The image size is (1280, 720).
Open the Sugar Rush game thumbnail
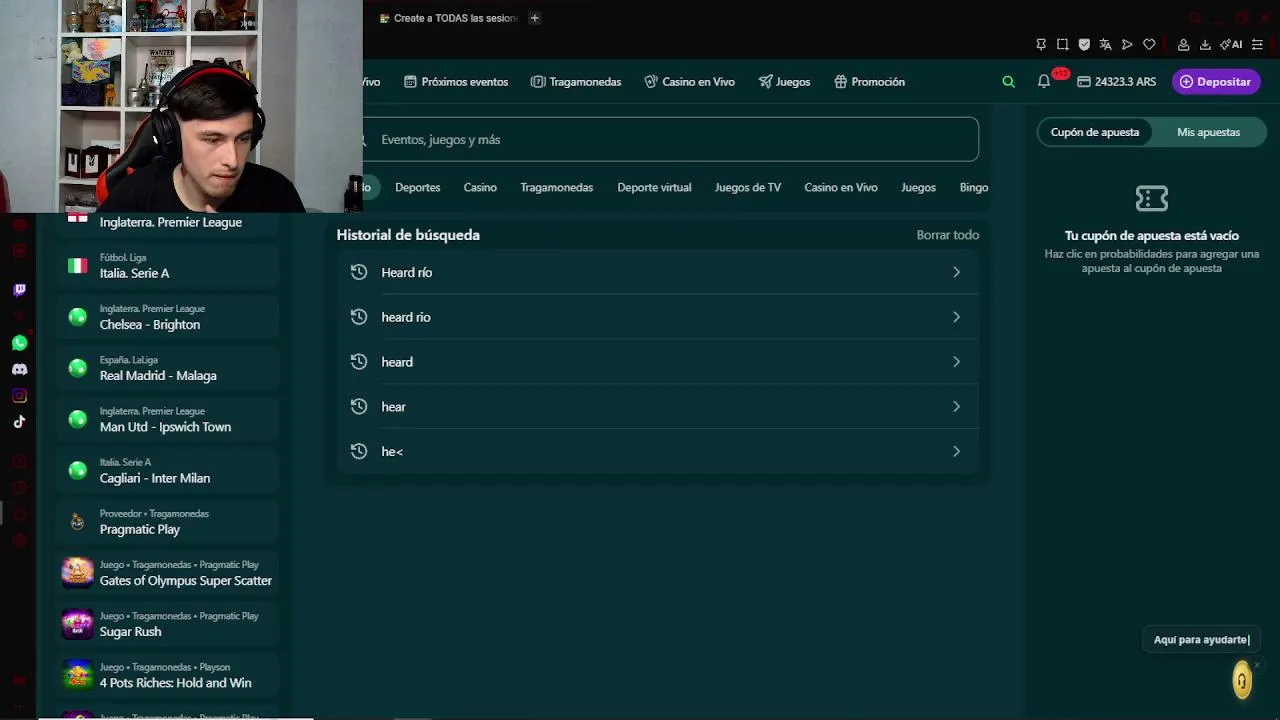tap(77, 624)
